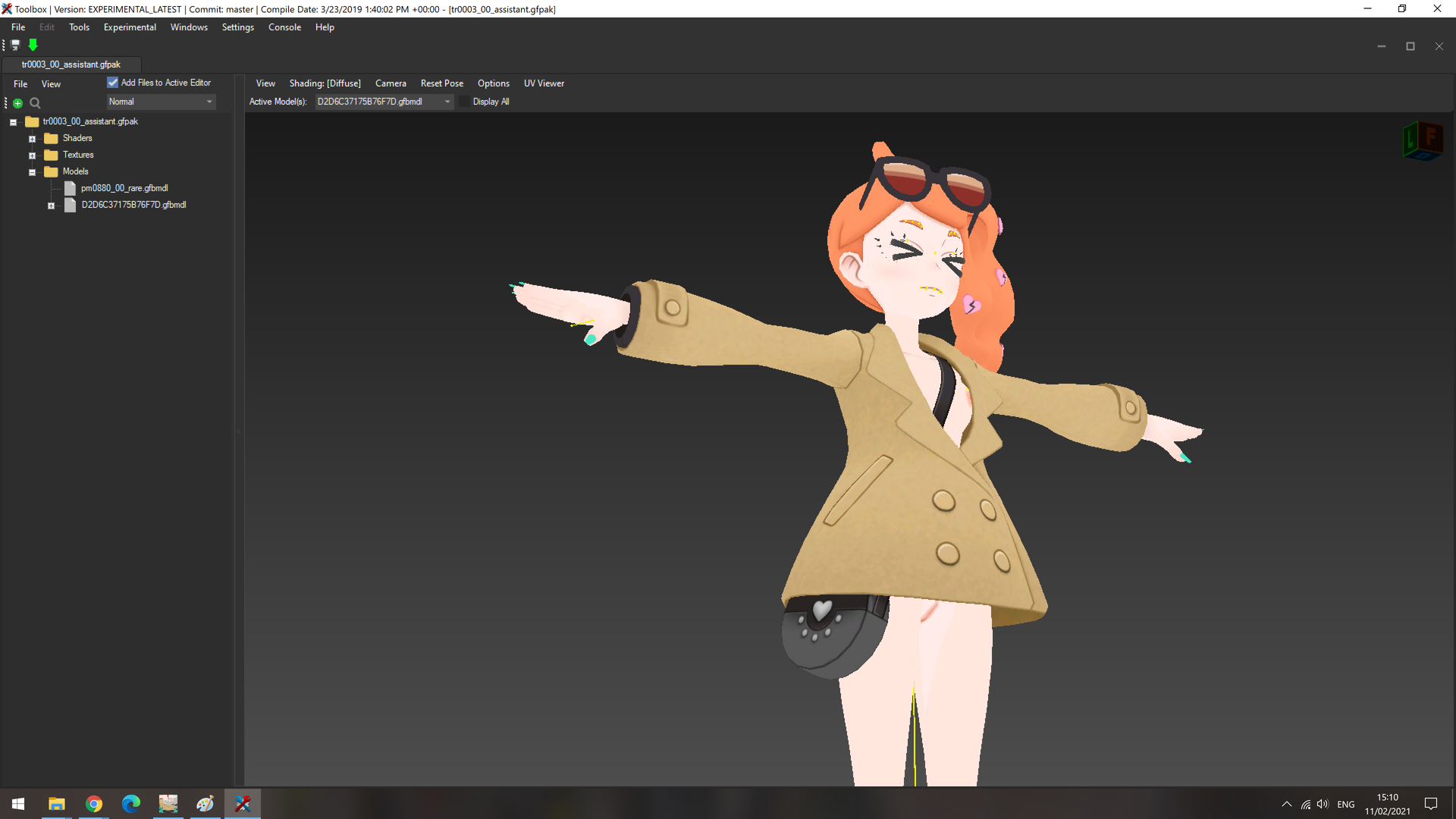Open File Explorer from the taskbar
The image size is (1456, 819).
click(x=57, y=804)
